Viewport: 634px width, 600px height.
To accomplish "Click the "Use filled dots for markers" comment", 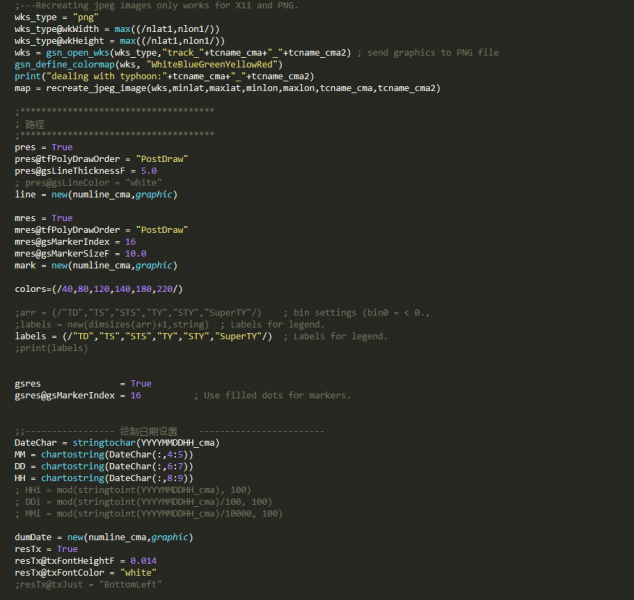I will coord(277,395).
